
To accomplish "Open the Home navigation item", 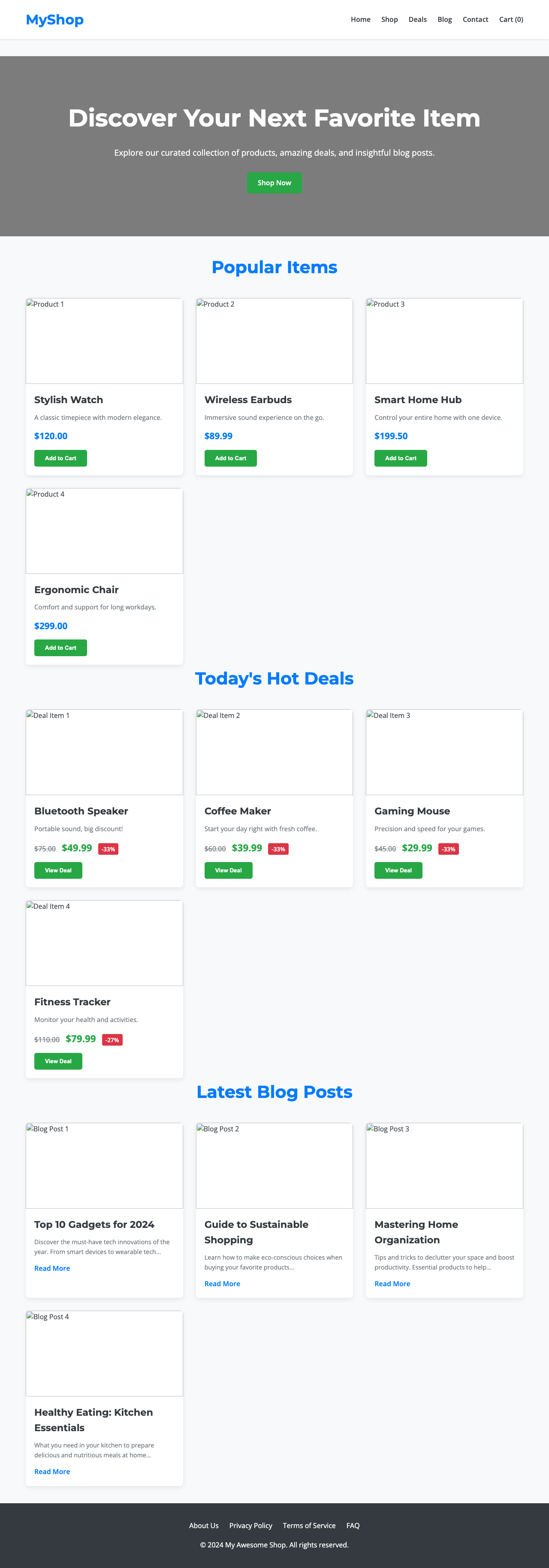I will (x=360, y=19).
